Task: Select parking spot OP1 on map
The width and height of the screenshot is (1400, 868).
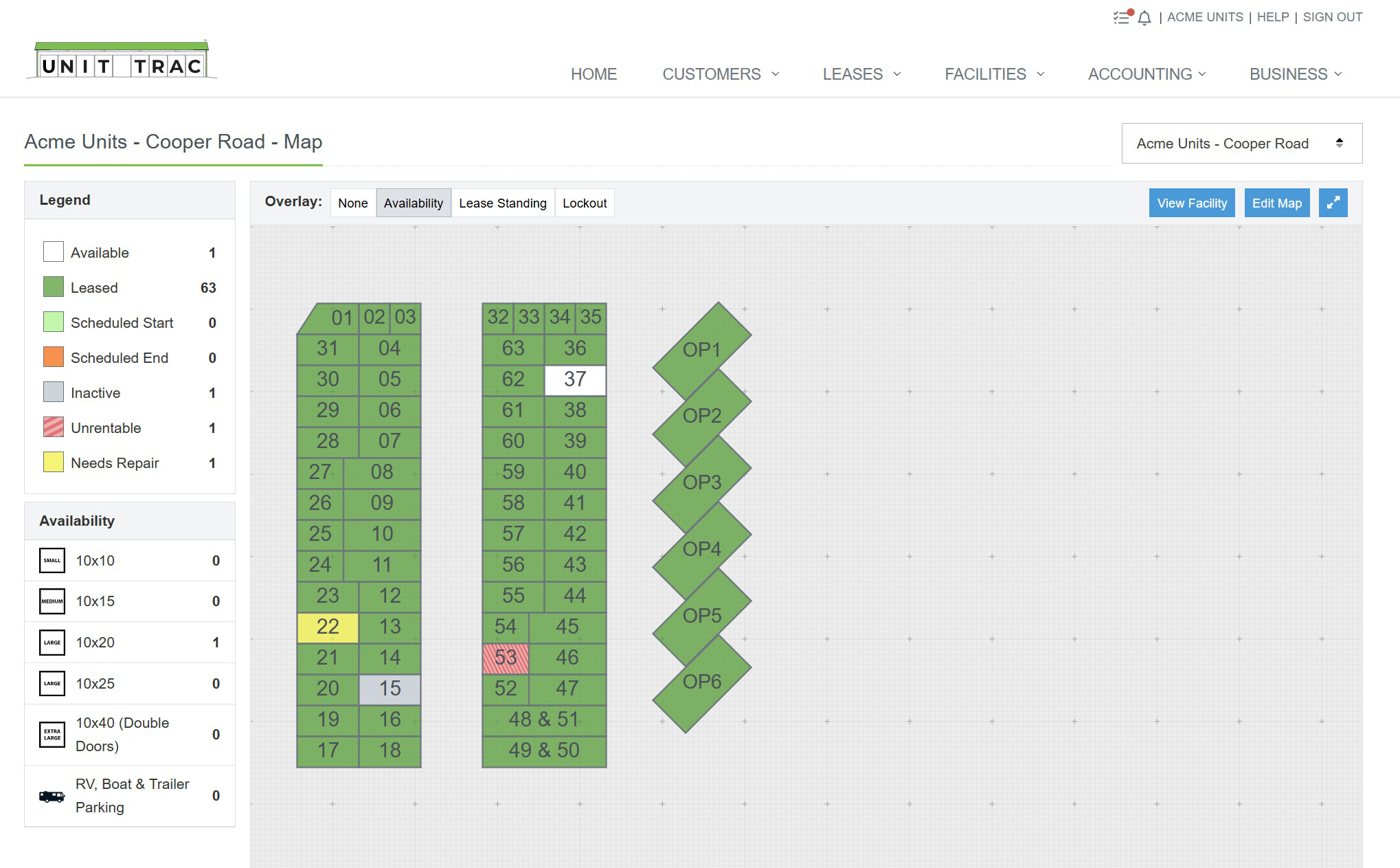Action: tap(702, 350)
